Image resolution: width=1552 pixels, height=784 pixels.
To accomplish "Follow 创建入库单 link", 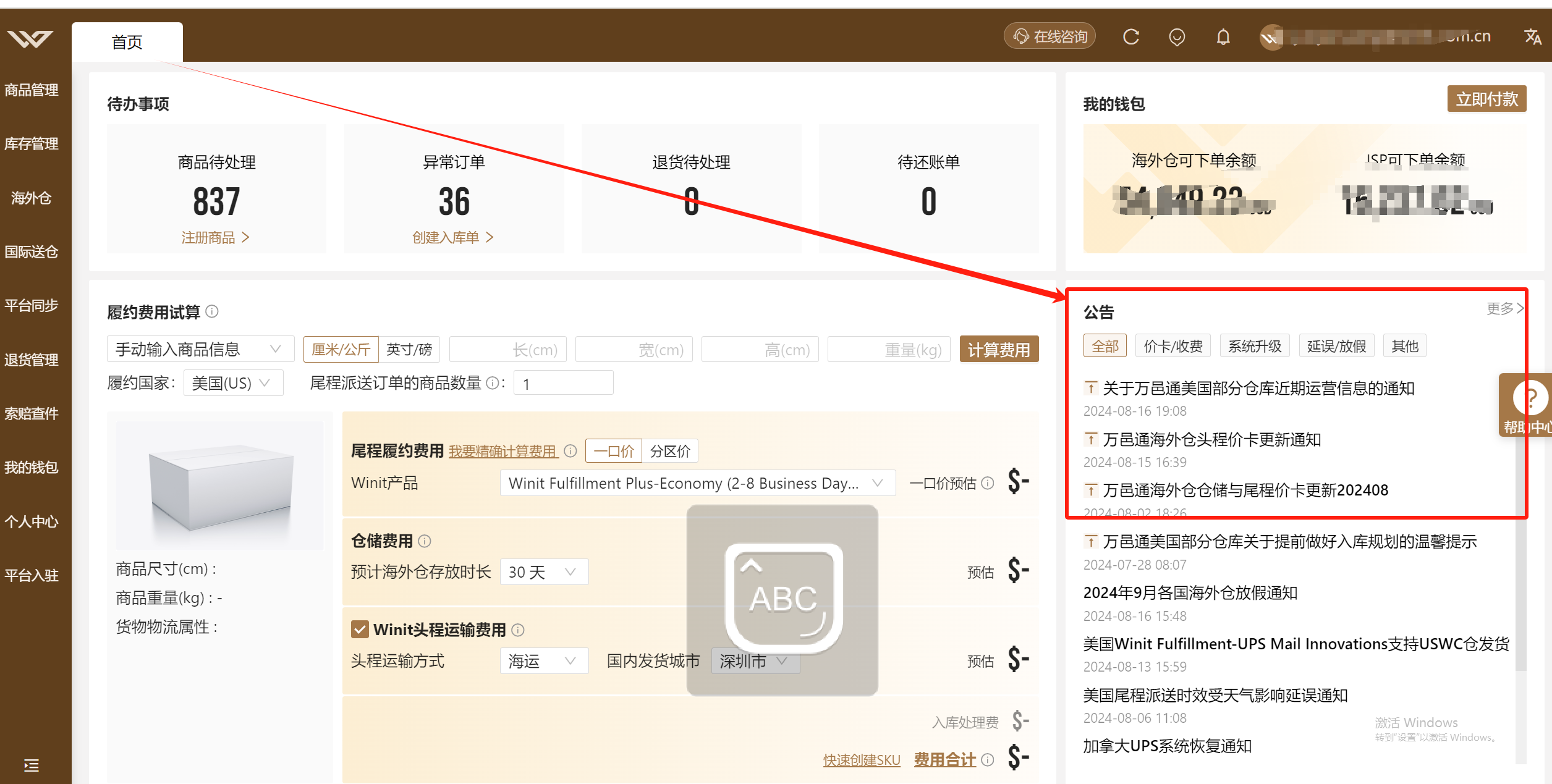I will pos(452,237).
